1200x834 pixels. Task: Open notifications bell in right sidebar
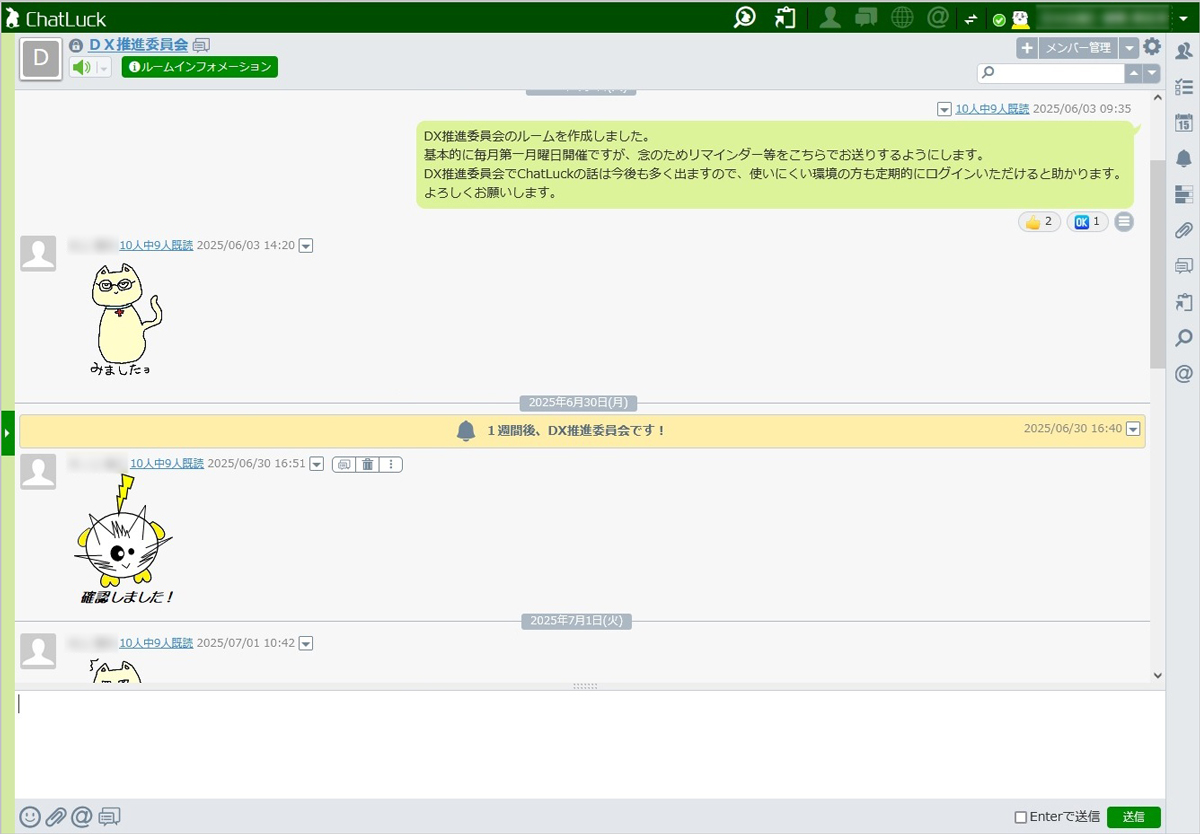coord(1184,159)
